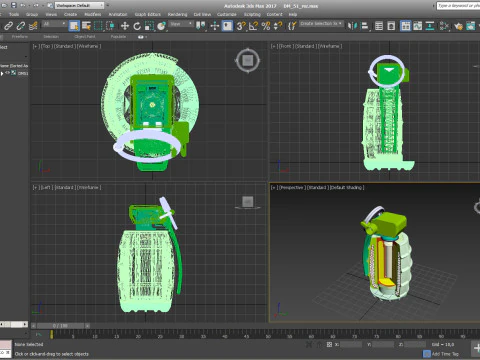Click the X coordinate input field
The height and width of the screenshot is (360, 480).
[351, 344]
